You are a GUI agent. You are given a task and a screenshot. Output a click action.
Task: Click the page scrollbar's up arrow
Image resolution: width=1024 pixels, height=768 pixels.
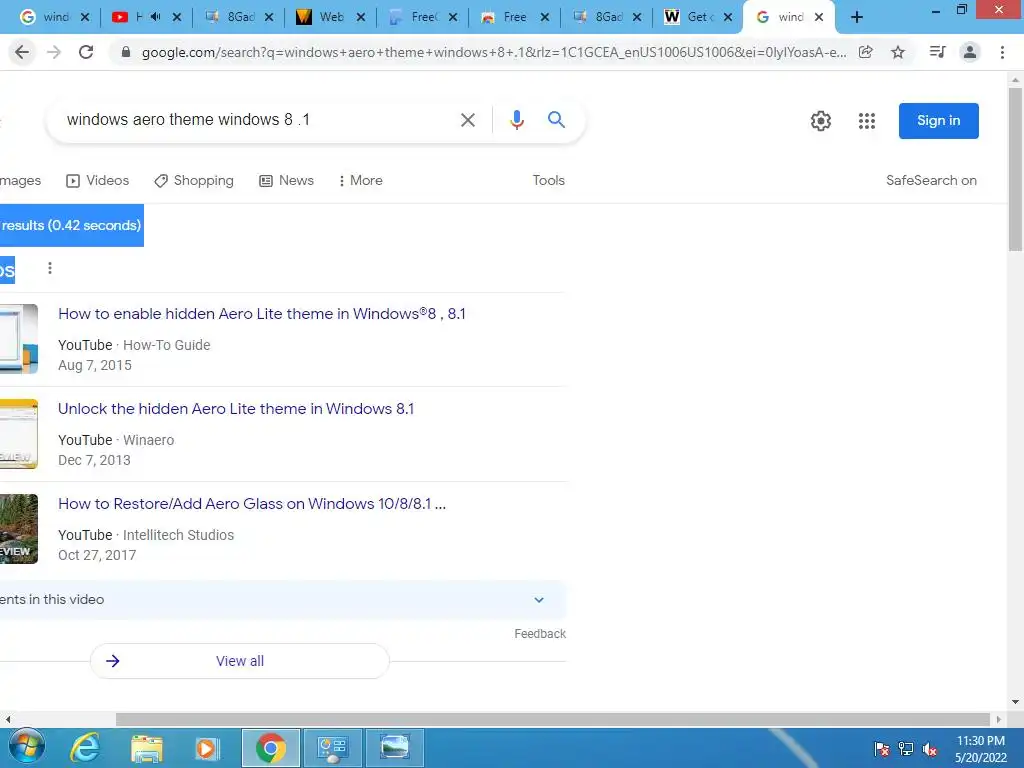(x=1015, y=80)
